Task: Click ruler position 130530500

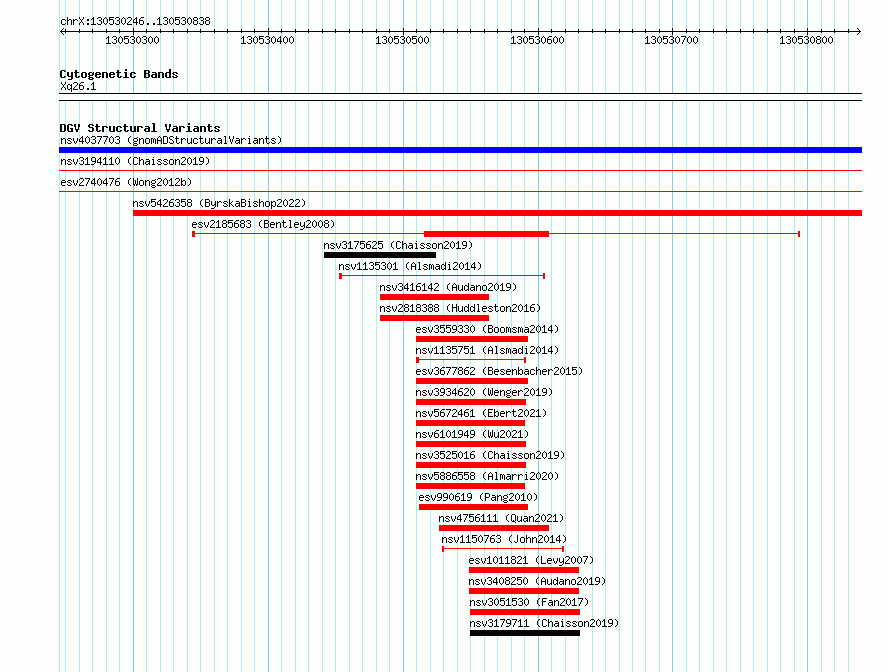Action: coord(402,40)
